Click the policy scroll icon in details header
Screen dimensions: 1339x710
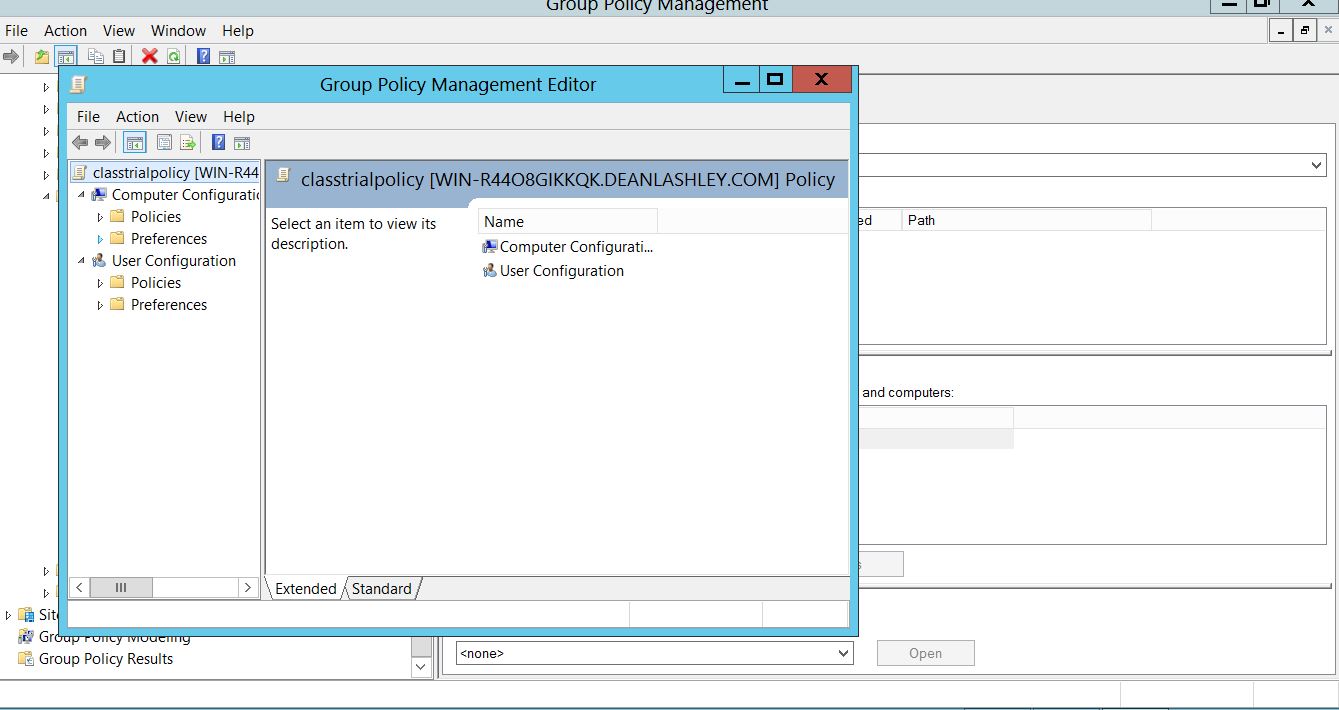pos(283,176)
